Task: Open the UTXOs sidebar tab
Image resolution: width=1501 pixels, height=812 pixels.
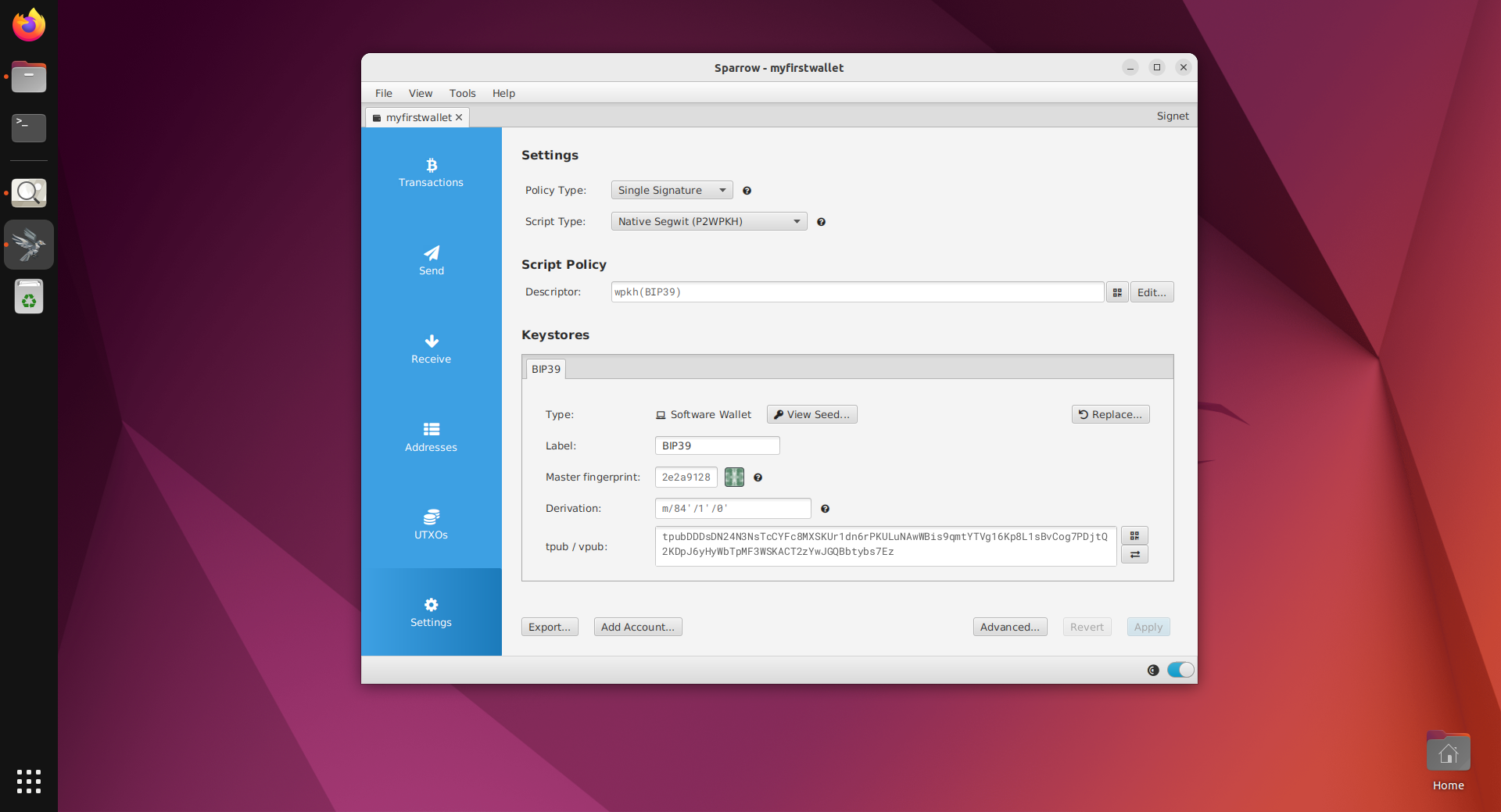Action: point(431,525)
